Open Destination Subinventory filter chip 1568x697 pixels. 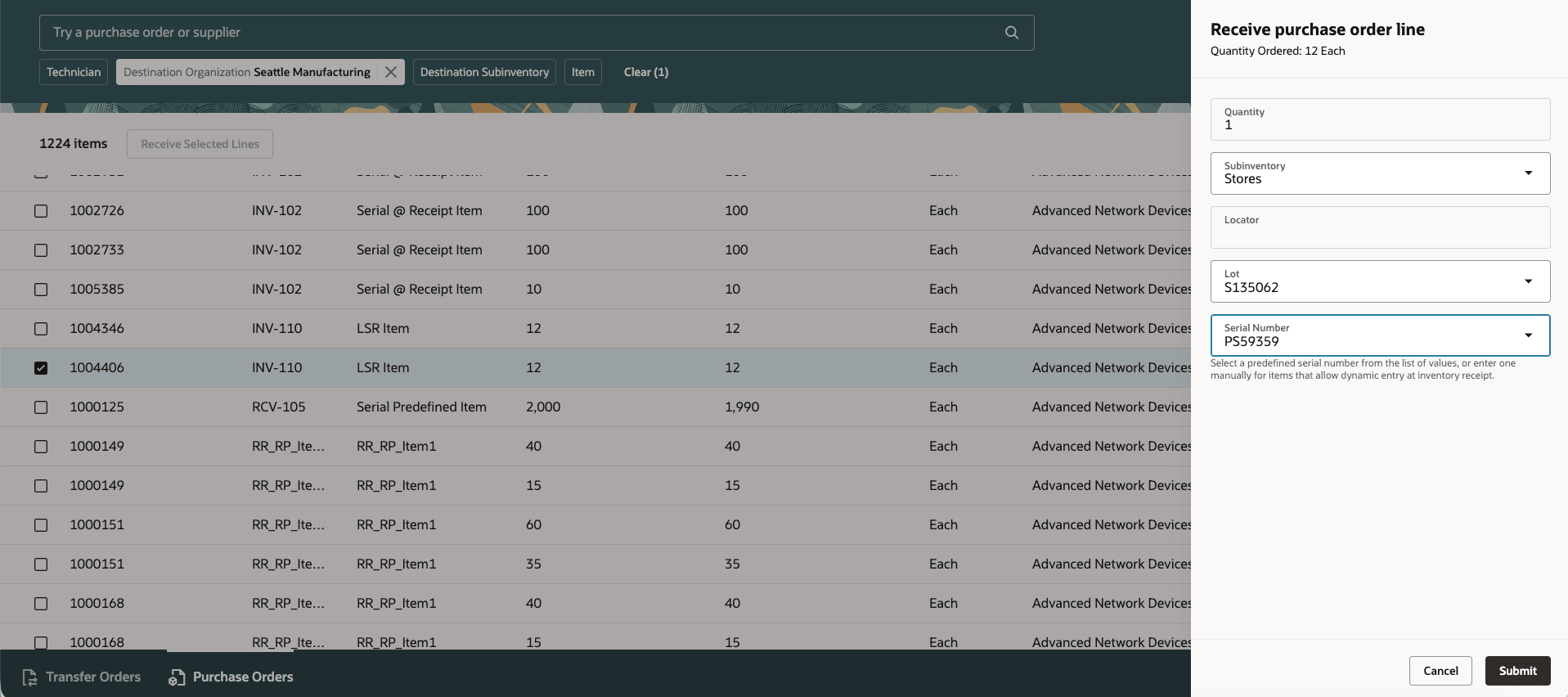(x=484, y=72)
